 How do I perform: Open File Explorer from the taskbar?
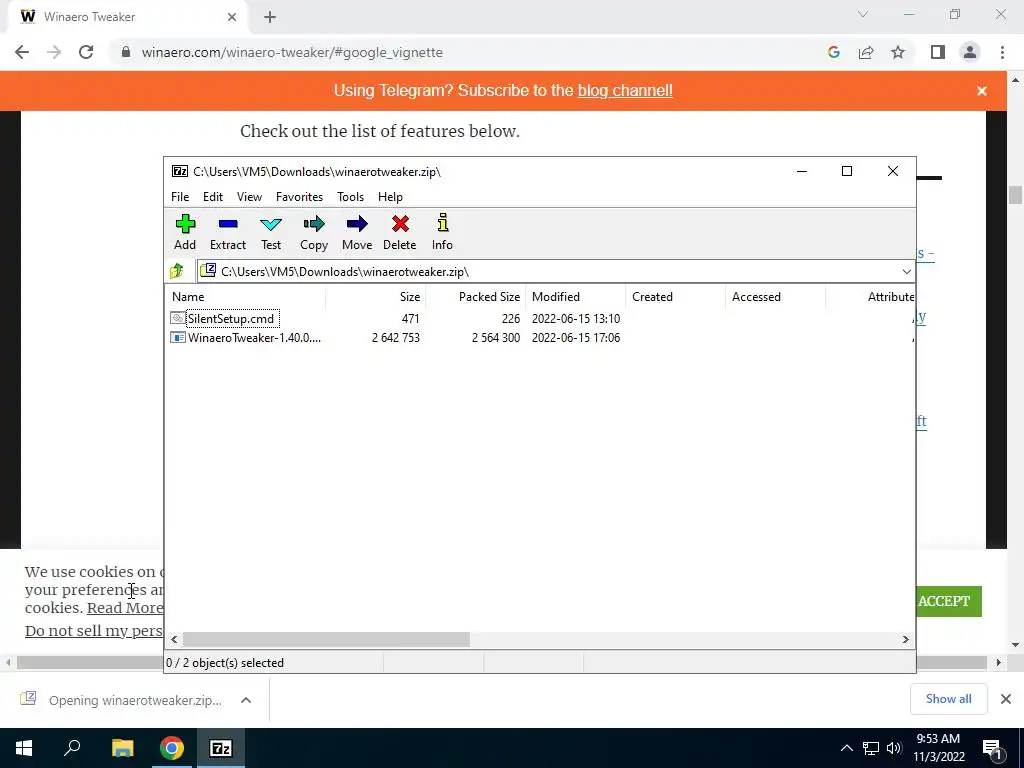pyautogui.click(x=122, y=748)
